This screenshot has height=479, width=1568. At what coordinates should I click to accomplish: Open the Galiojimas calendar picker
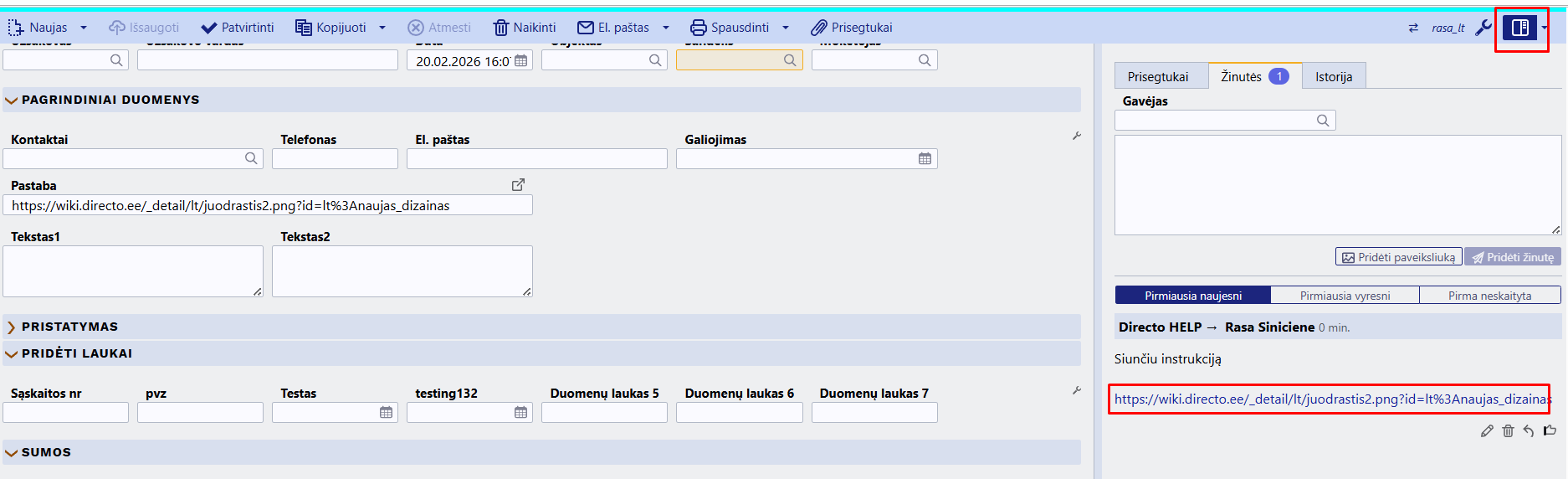pyautogui.click(x=925, y=159)
